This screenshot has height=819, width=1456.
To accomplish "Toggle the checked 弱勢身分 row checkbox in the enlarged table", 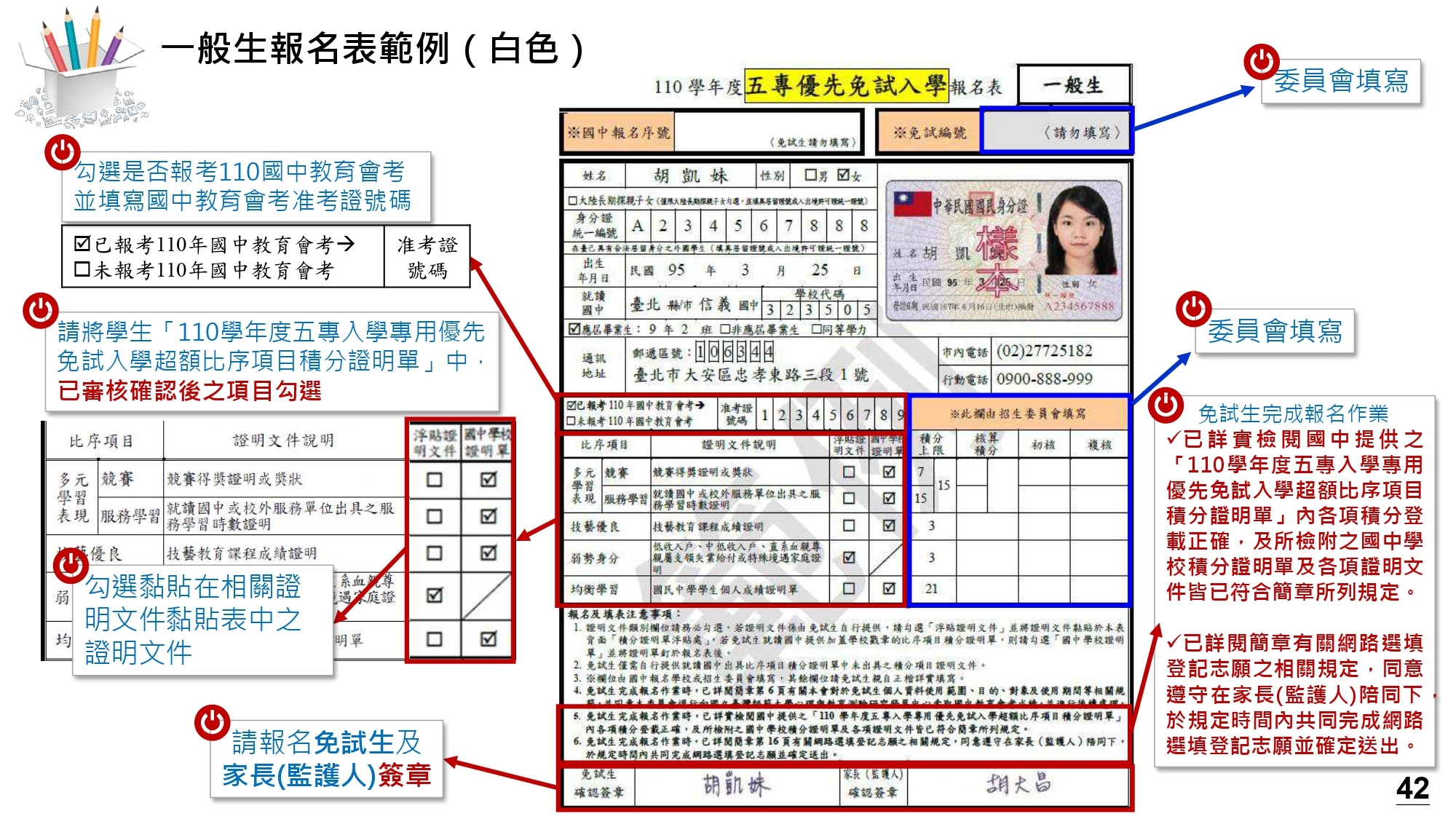I will [434, 595].
